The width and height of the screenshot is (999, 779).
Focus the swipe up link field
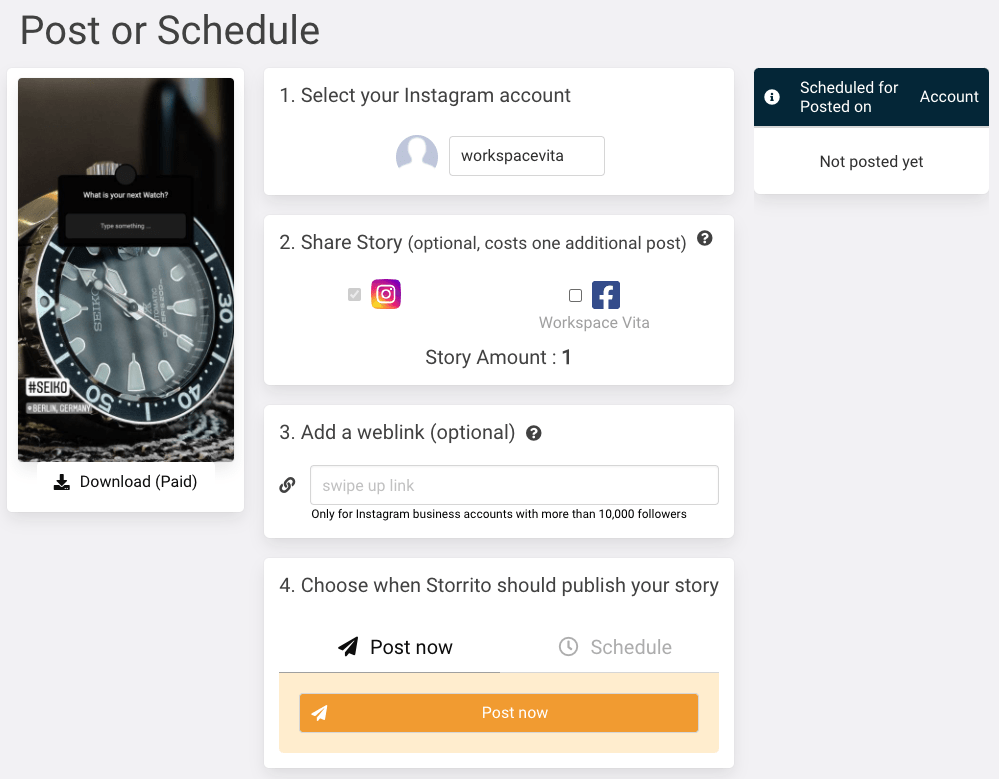(514, 485)
